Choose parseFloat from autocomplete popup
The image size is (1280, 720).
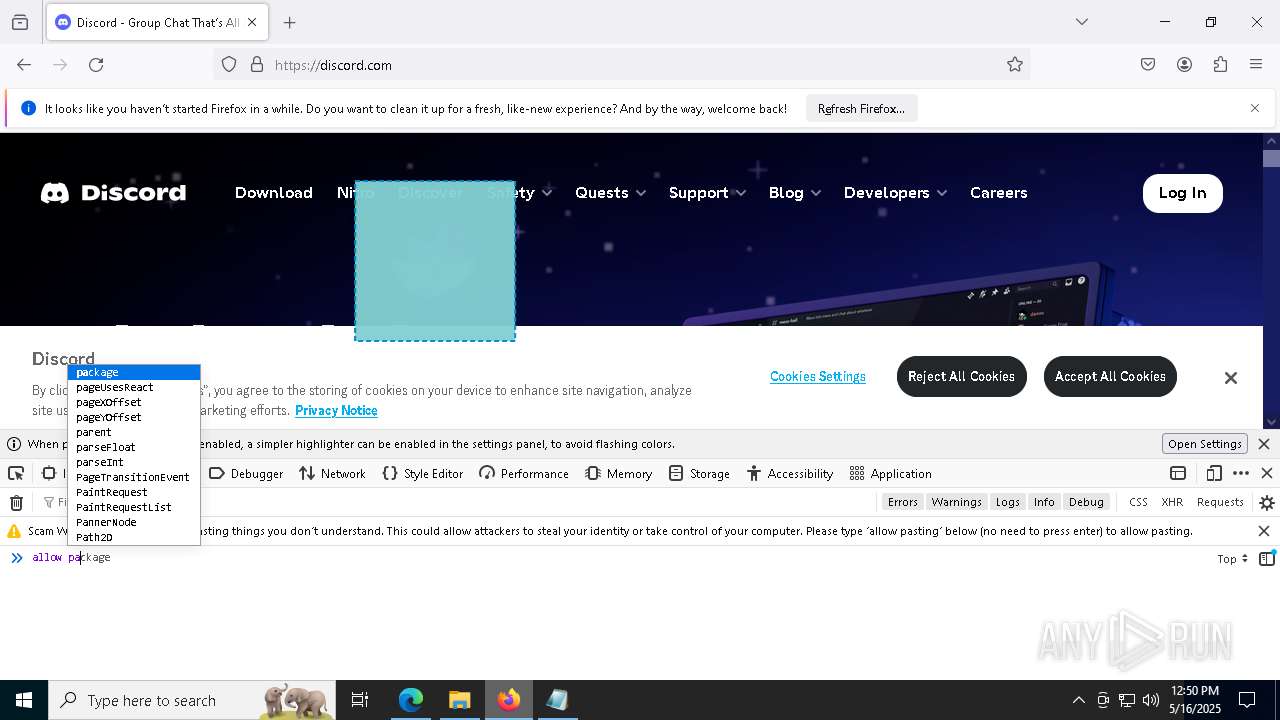coord(134,447)
